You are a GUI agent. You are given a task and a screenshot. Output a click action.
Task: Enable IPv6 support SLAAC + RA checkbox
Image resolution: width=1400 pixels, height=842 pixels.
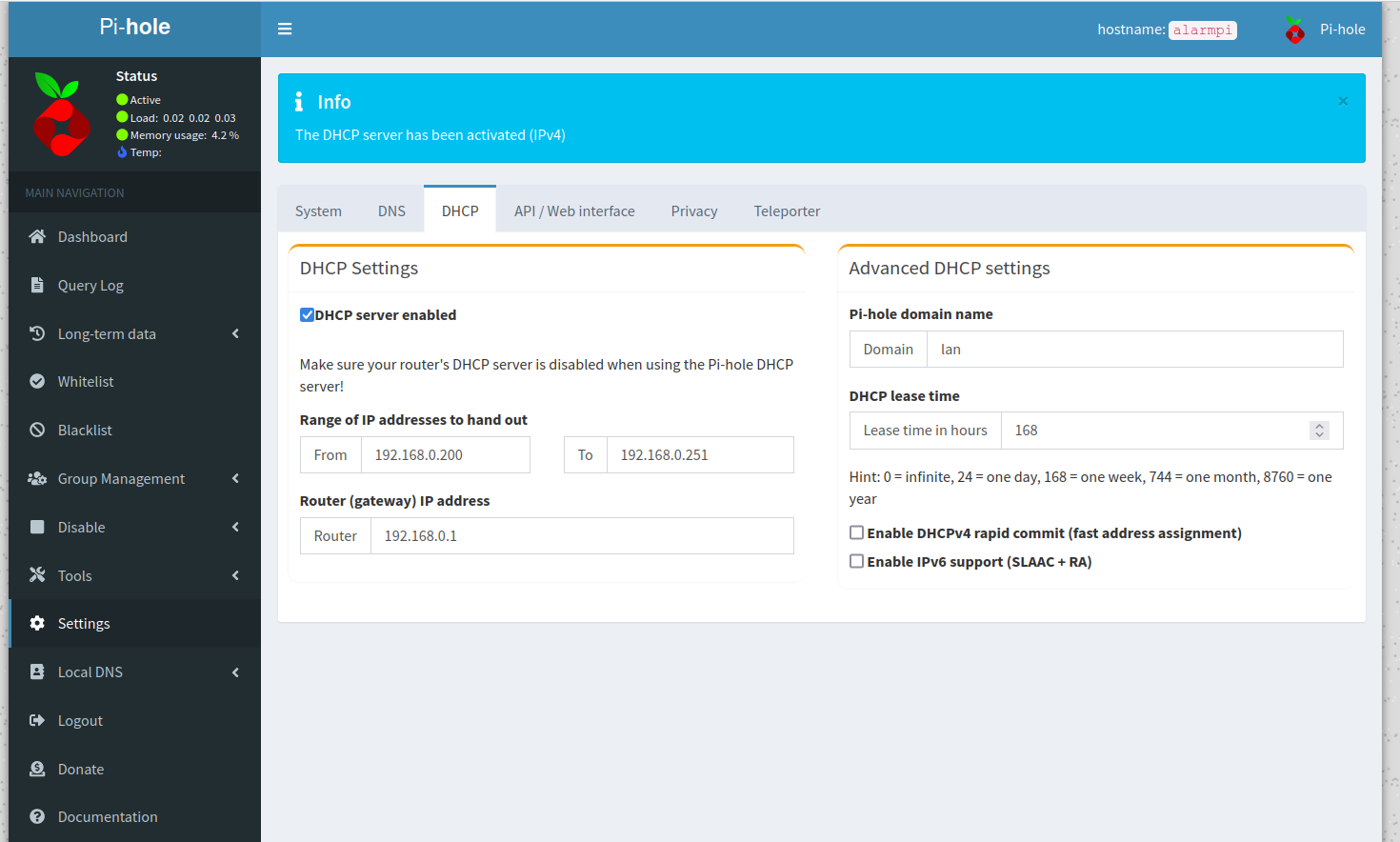tap(856, 561)
